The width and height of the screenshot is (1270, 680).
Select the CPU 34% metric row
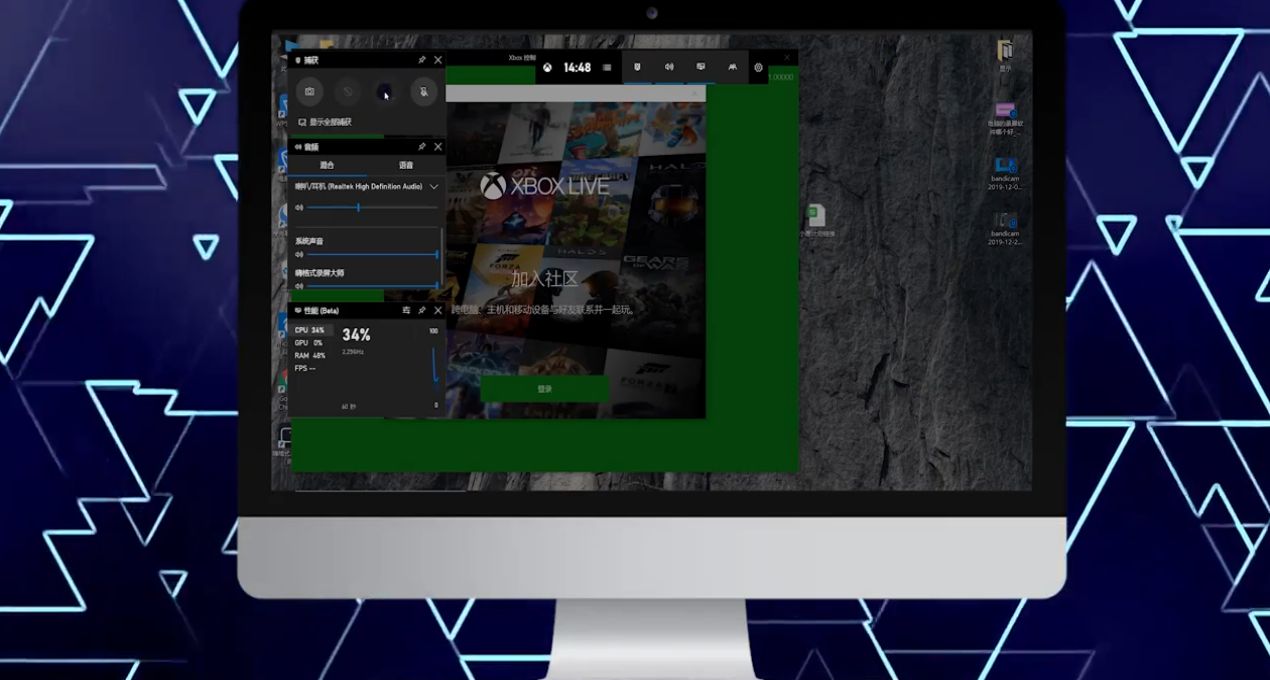[311, 330]
